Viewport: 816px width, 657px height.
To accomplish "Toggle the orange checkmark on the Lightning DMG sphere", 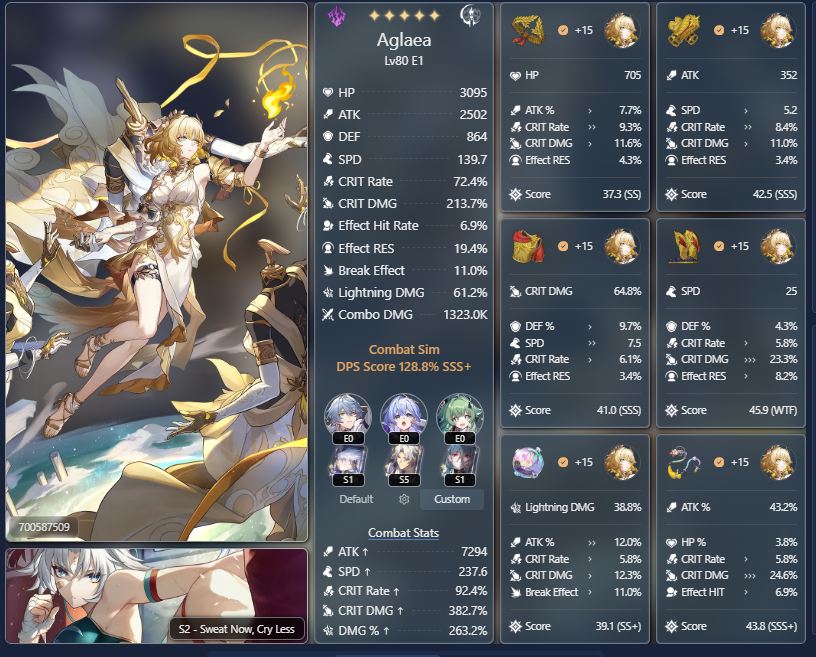I will tap(563, 462).
